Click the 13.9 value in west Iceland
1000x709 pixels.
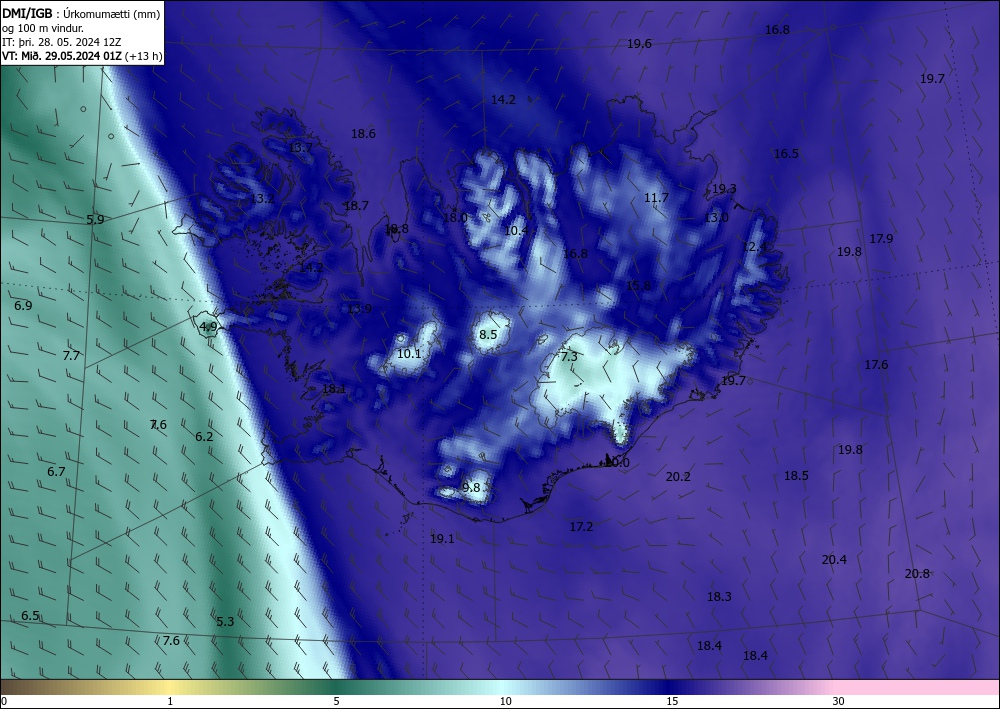pos(359,309)
